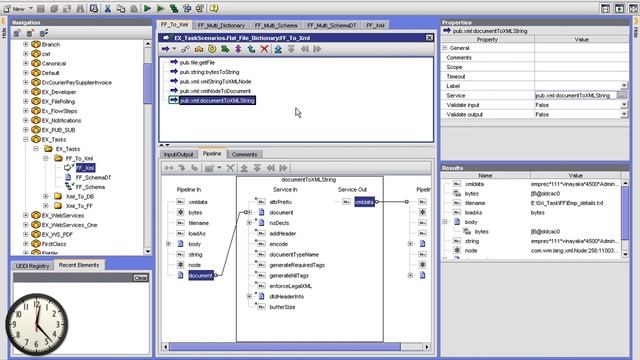This screenshot has height=360, width=640.
Task: Shift flow step up icon
Action: click(x=278, y=49)
